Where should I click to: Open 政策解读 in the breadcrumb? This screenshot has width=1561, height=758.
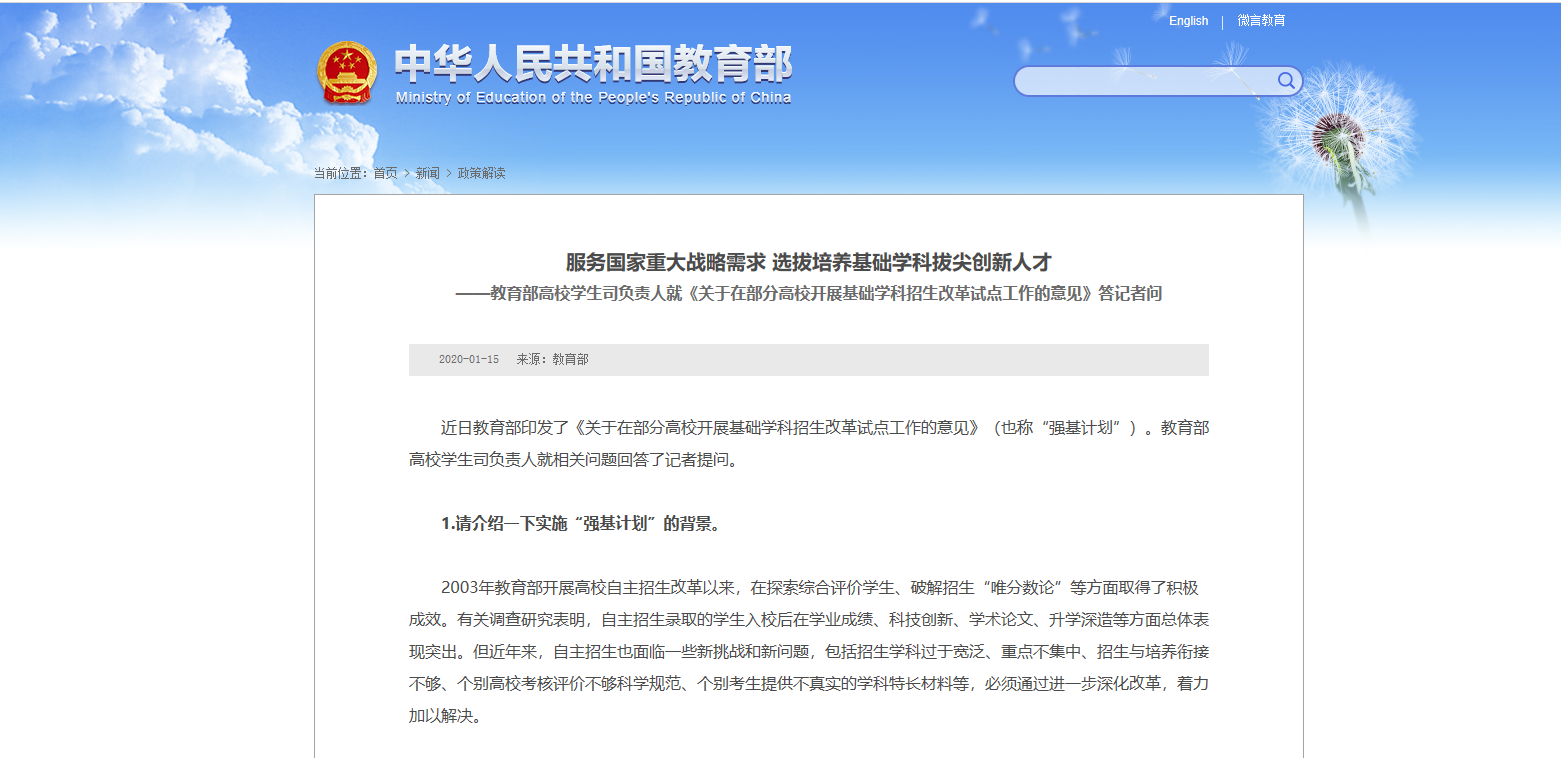(481, 173)
